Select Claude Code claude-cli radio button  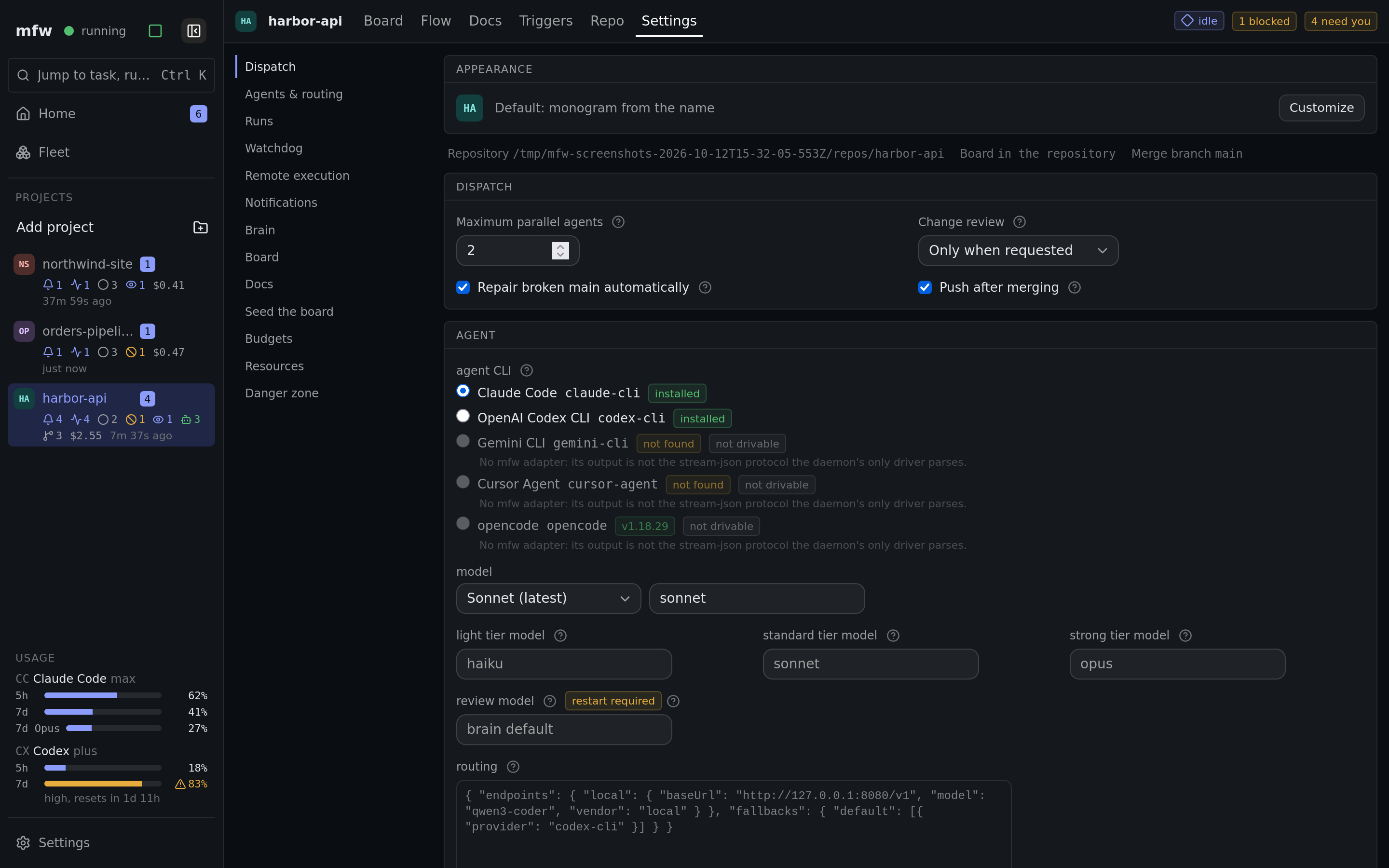click(x=463, y=391)
